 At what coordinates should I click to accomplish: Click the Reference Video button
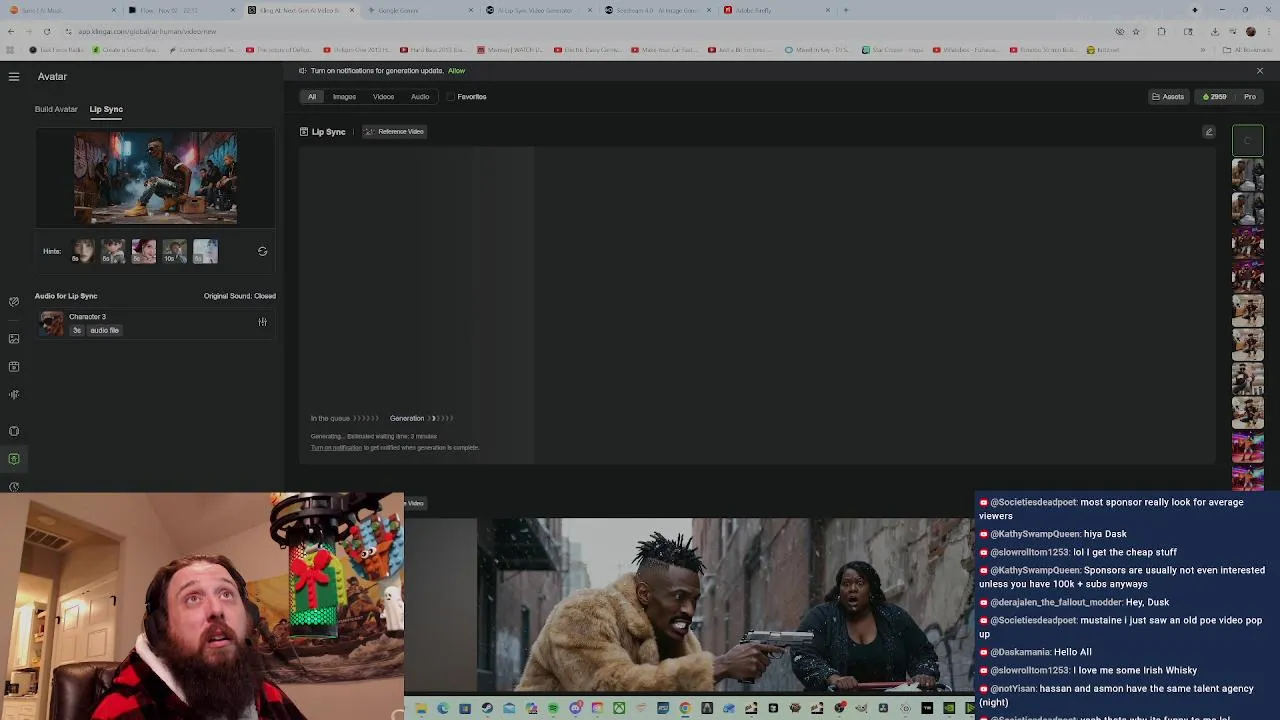[395, 132]
